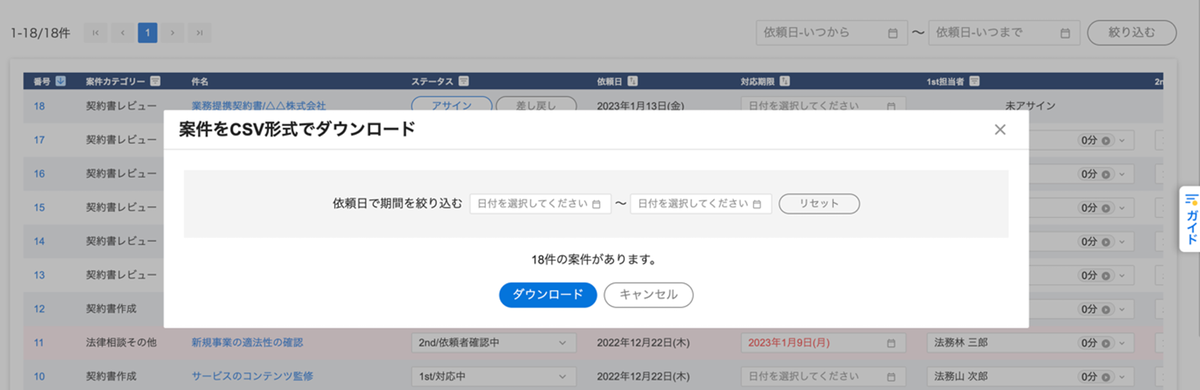Open the 案件カテゴリー column filter icon
The image size is (1200, 390).
[154, 80]
